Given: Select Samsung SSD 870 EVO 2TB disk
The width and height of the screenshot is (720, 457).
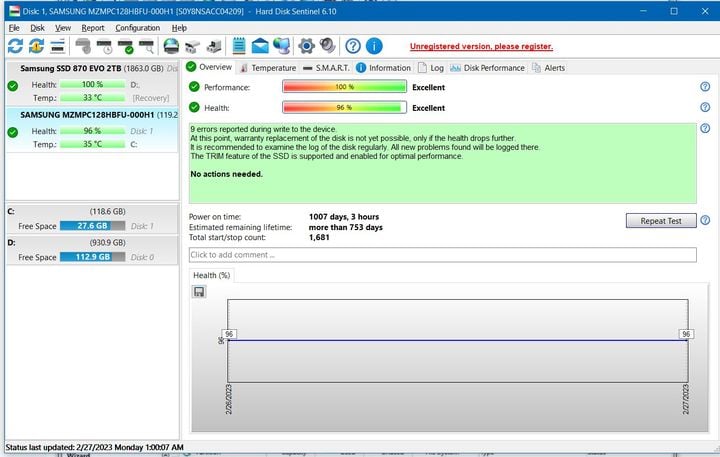Looking at the screenshot, I should 92,83.
